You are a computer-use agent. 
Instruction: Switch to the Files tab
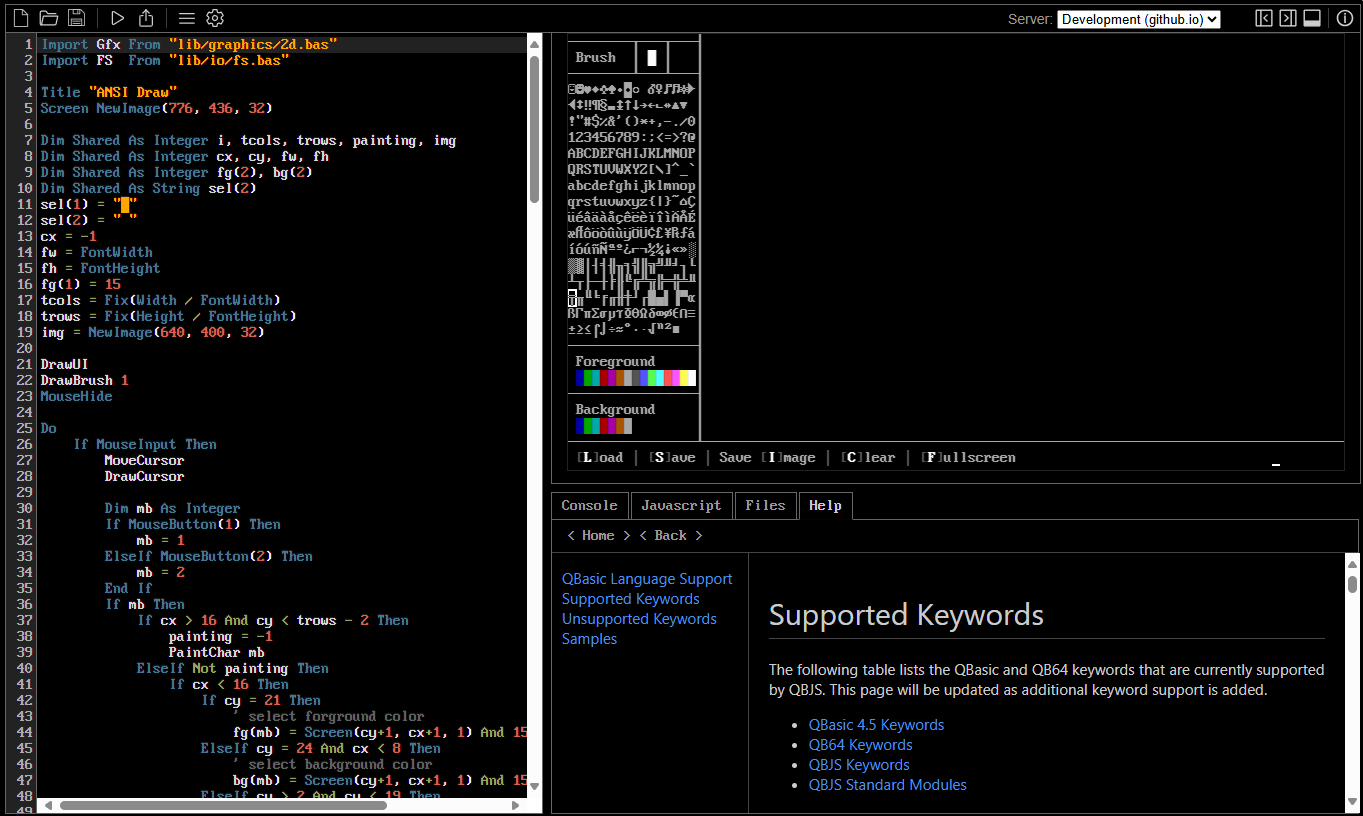pyautogui.click(x=765, y=506)
